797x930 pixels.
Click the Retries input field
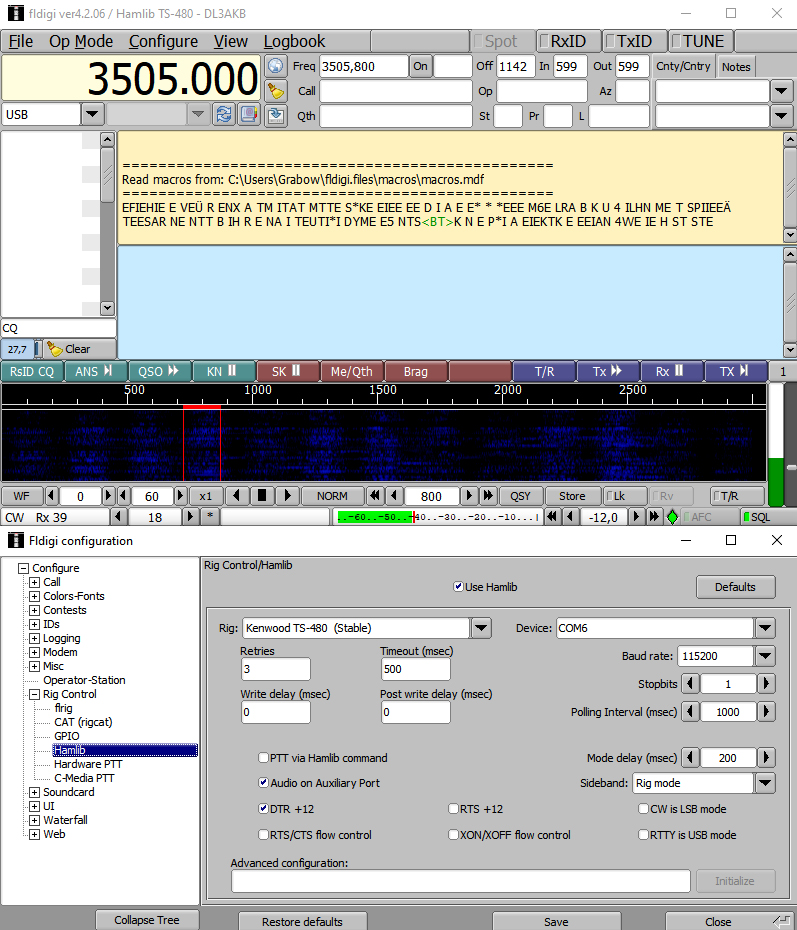pos(275,669)
